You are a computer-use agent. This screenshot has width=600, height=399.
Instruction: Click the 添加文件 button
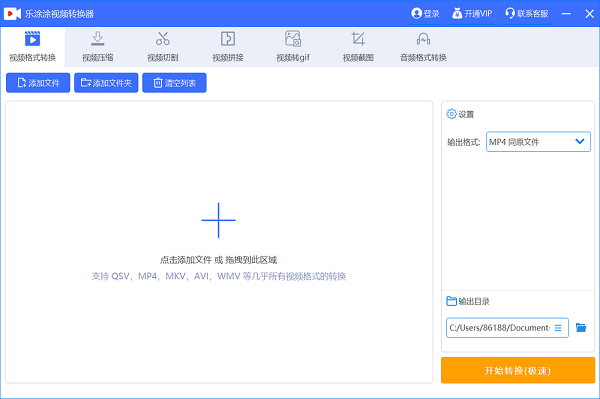38,83
